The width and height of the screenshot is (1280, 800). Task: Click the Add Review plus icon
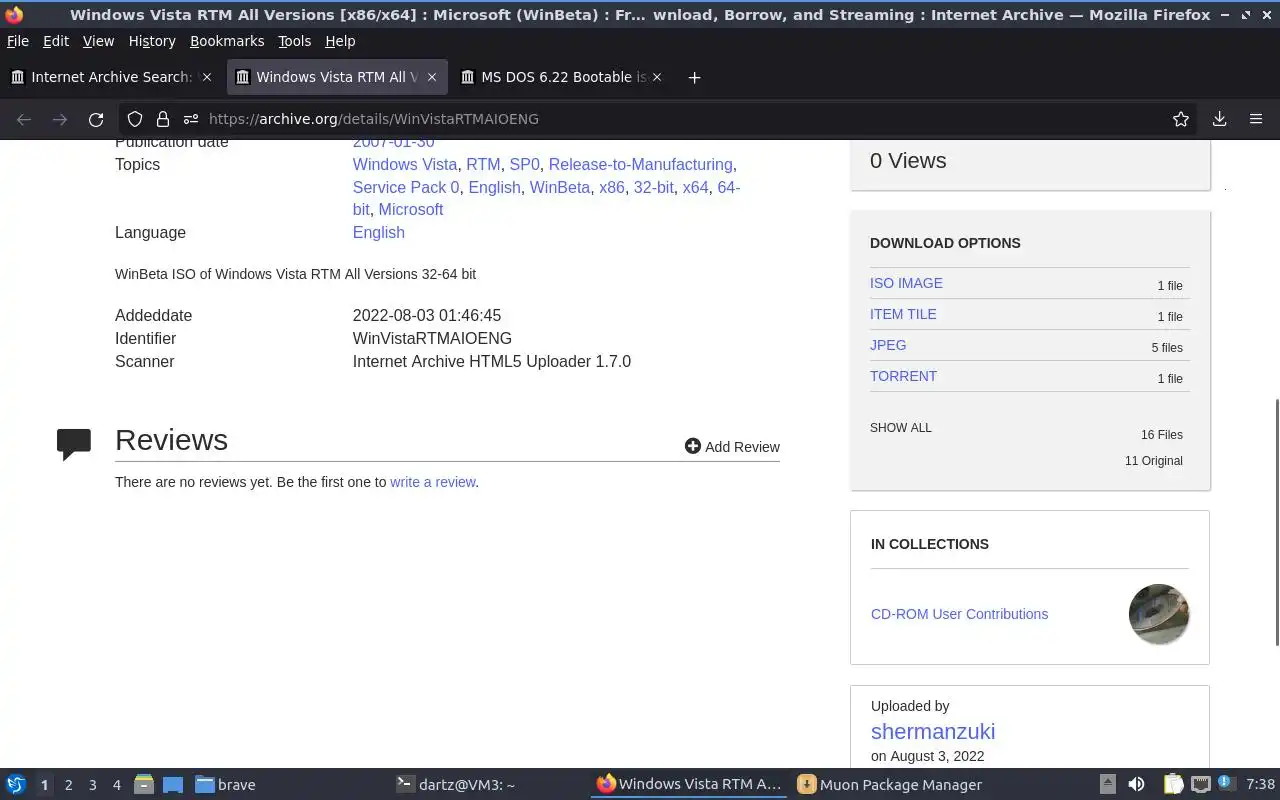(x=692, y=446)
